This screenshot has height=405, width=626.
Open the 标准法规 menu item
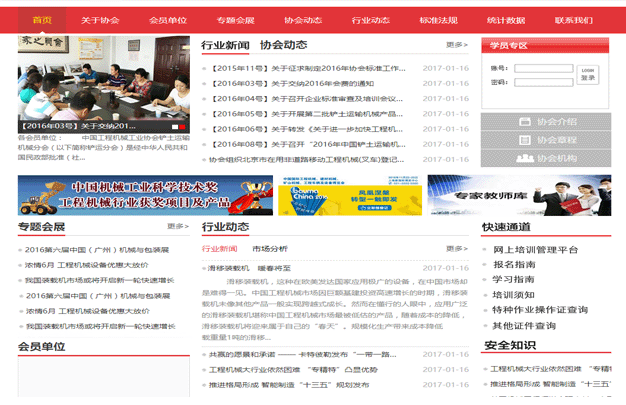click(x=438, y=20)
